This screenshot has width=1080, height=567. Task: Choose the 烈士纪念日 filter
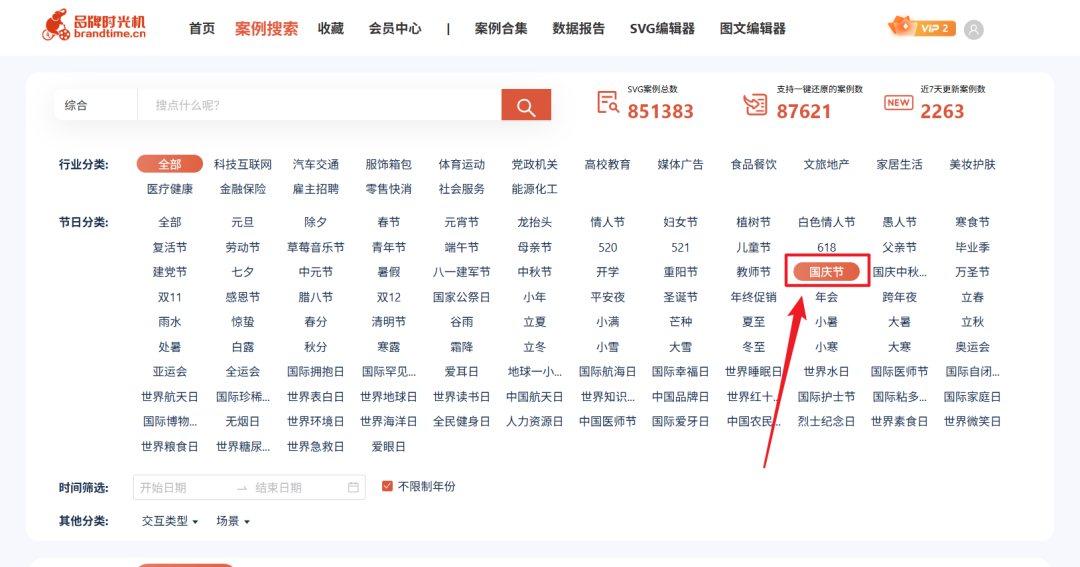click(827, 421)
